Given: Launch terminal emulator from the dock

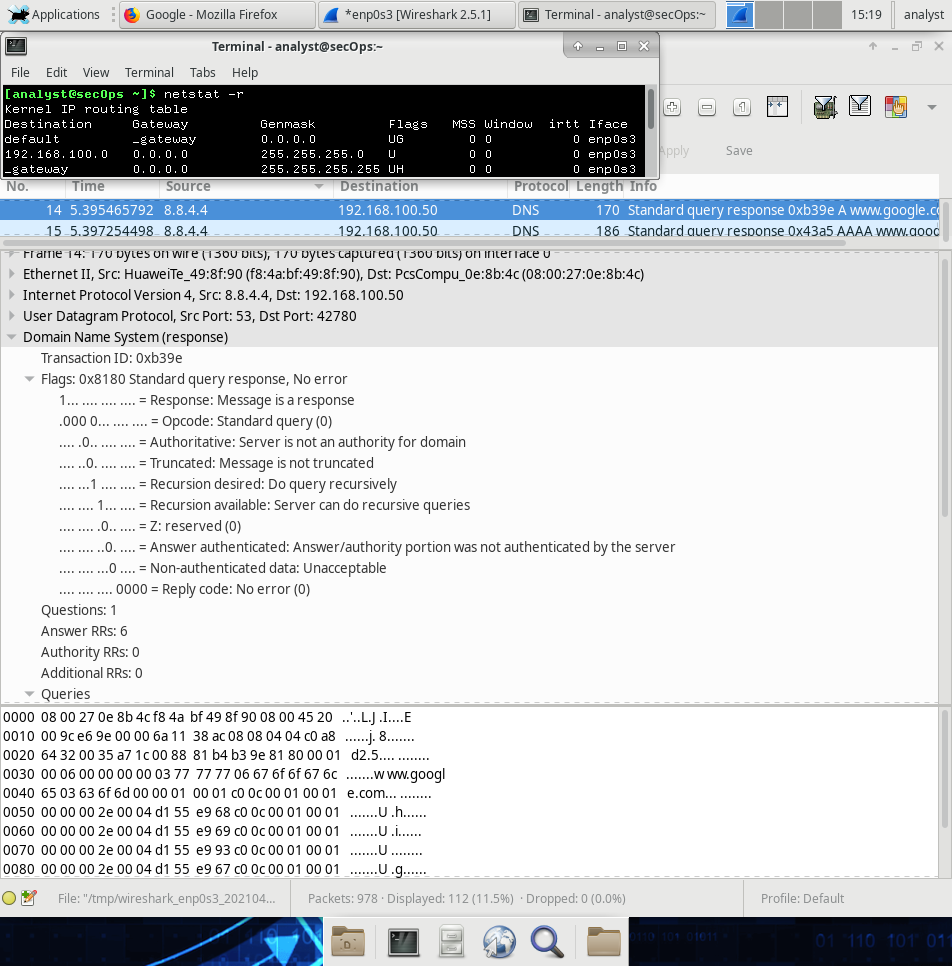Looking at the screenshot, I should point(404,942).
